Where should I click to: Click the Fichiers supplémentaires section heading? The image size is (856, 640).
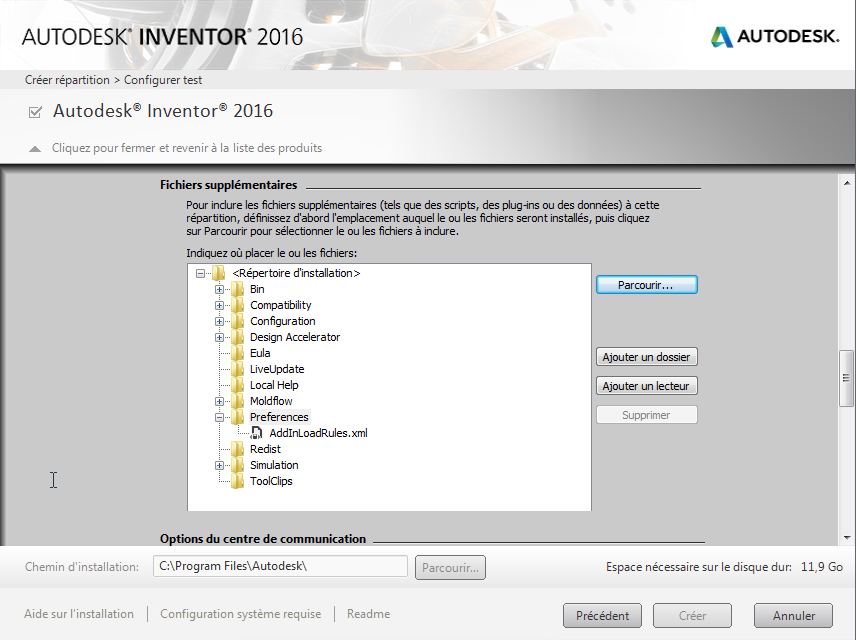(228, 185)
